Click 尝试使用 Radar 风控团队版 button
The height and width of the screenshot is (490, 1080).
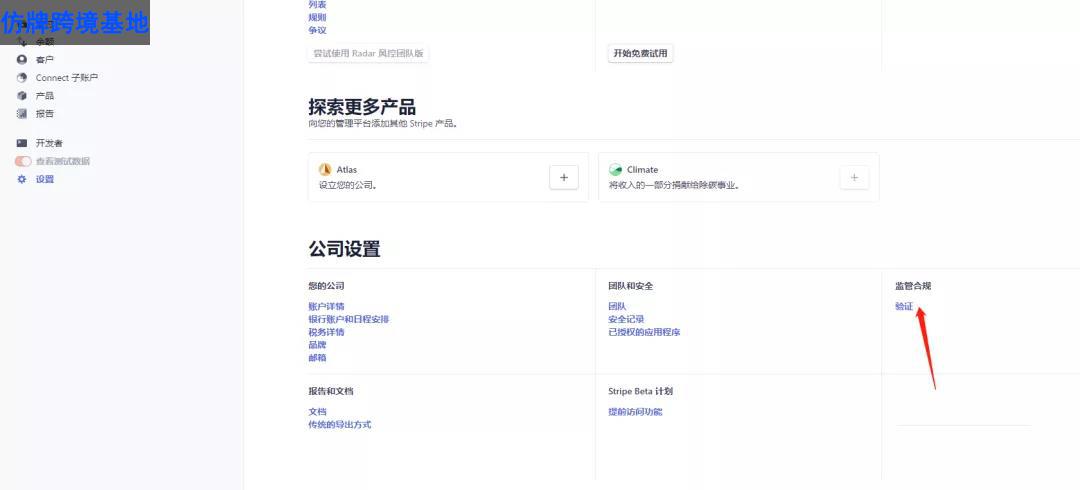[x=368, y=53]
